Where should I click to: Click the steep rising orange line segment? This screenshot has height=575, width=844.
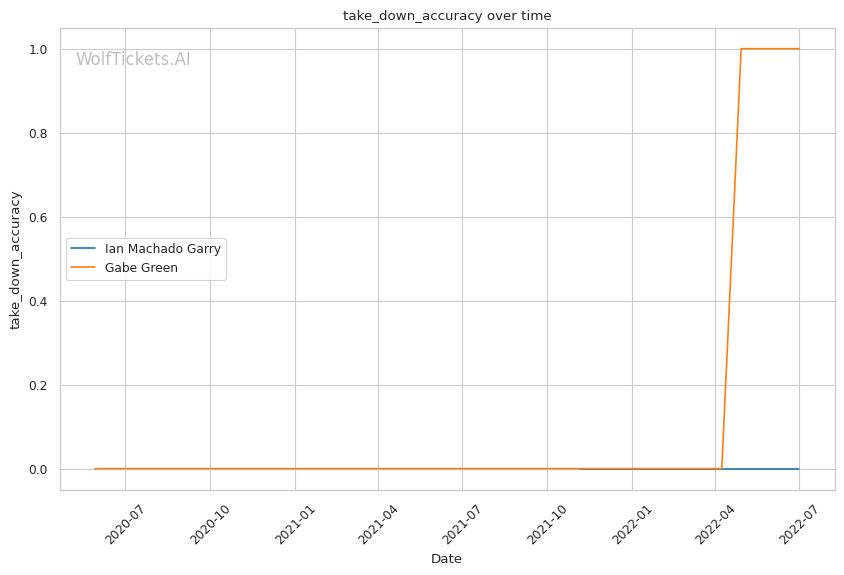[x=731, y=260]
